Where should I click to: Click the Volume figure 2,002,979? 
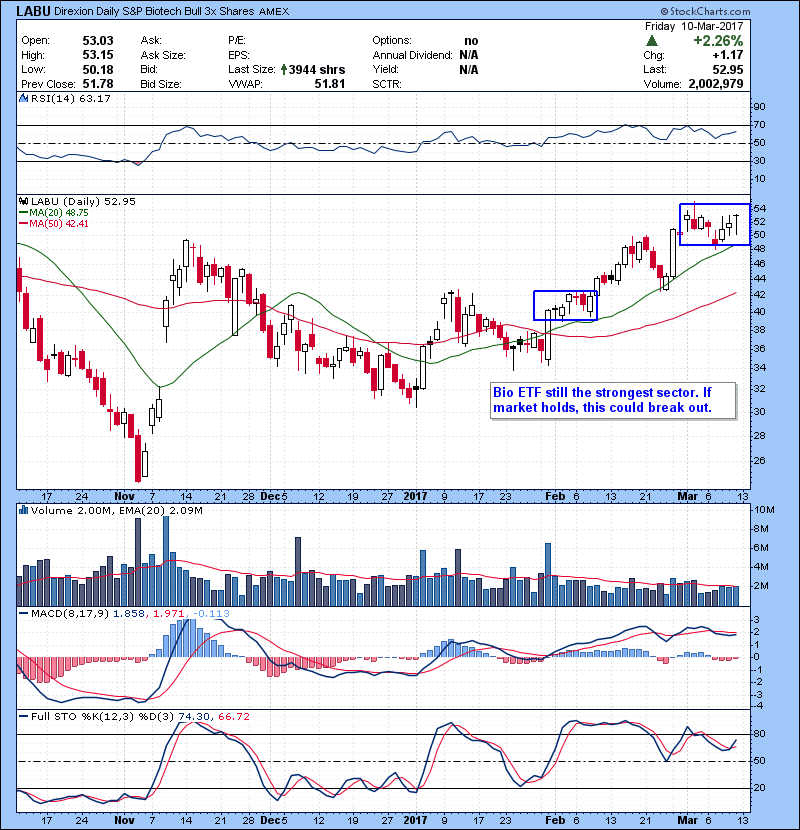[716, 84]
